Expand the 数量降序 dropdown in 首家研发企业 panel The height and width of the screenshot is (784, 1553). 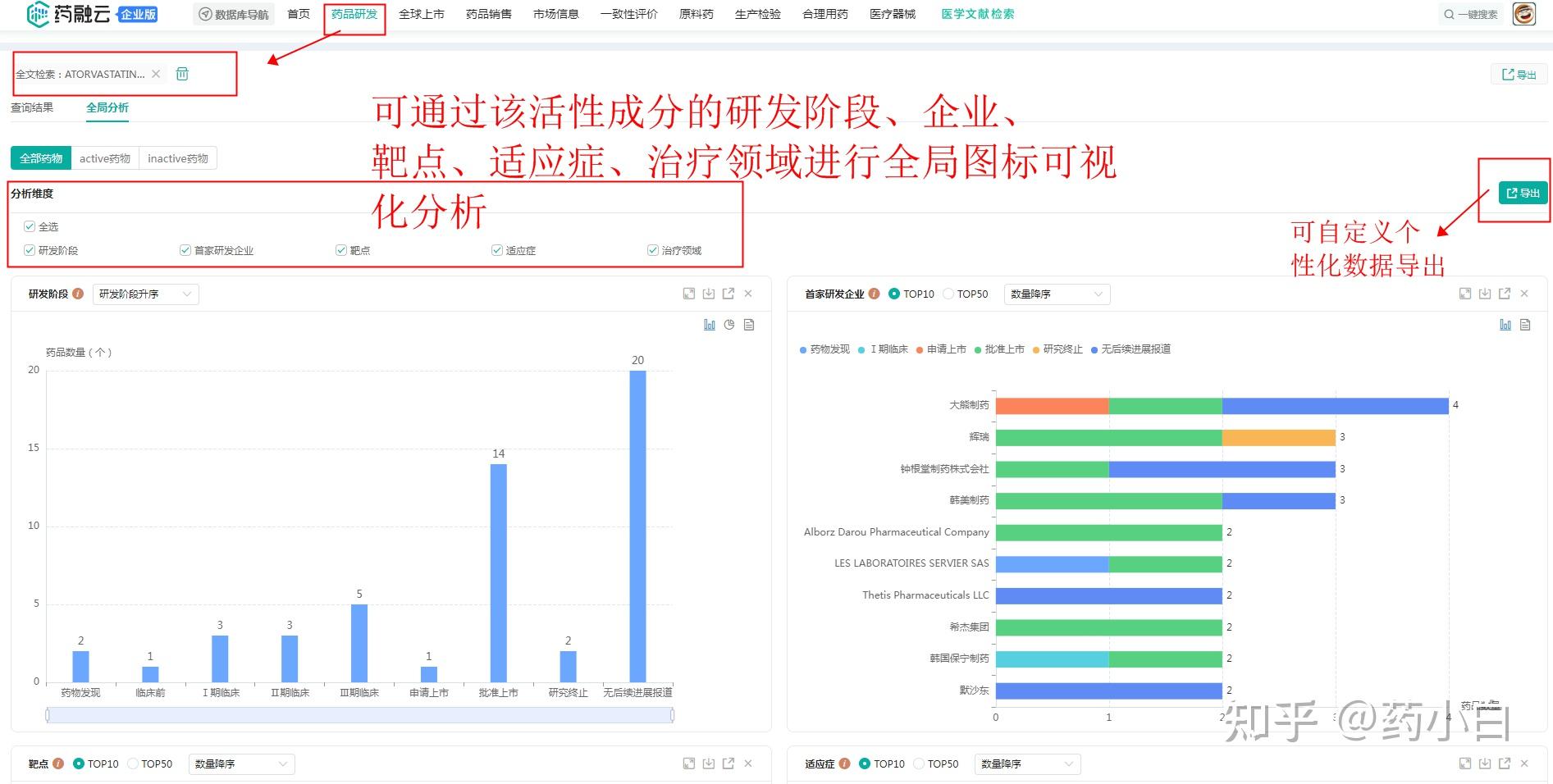click(x=1057, y=293)
